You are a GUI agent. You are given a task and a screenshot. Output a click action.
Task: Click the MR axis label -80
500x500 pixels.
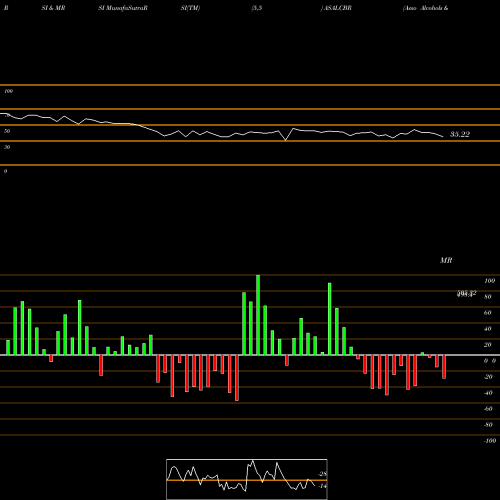coord(488,425)
